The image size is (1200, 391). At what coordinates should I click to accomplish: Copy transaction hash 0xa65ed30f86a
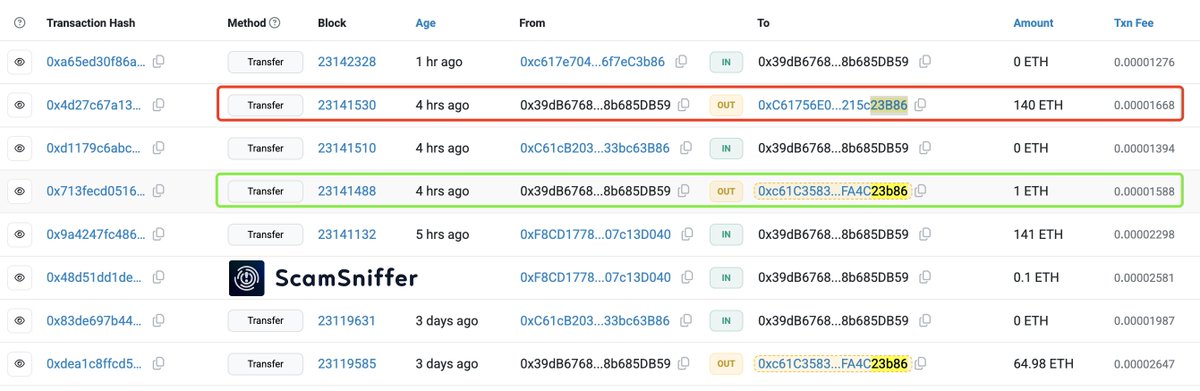pos(158,62)
